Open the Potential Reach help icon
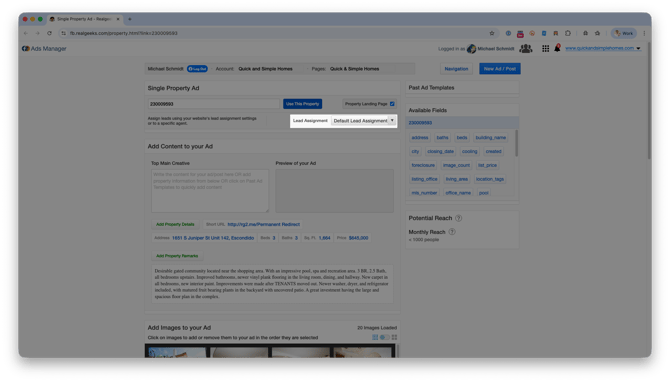 [458, 218]
